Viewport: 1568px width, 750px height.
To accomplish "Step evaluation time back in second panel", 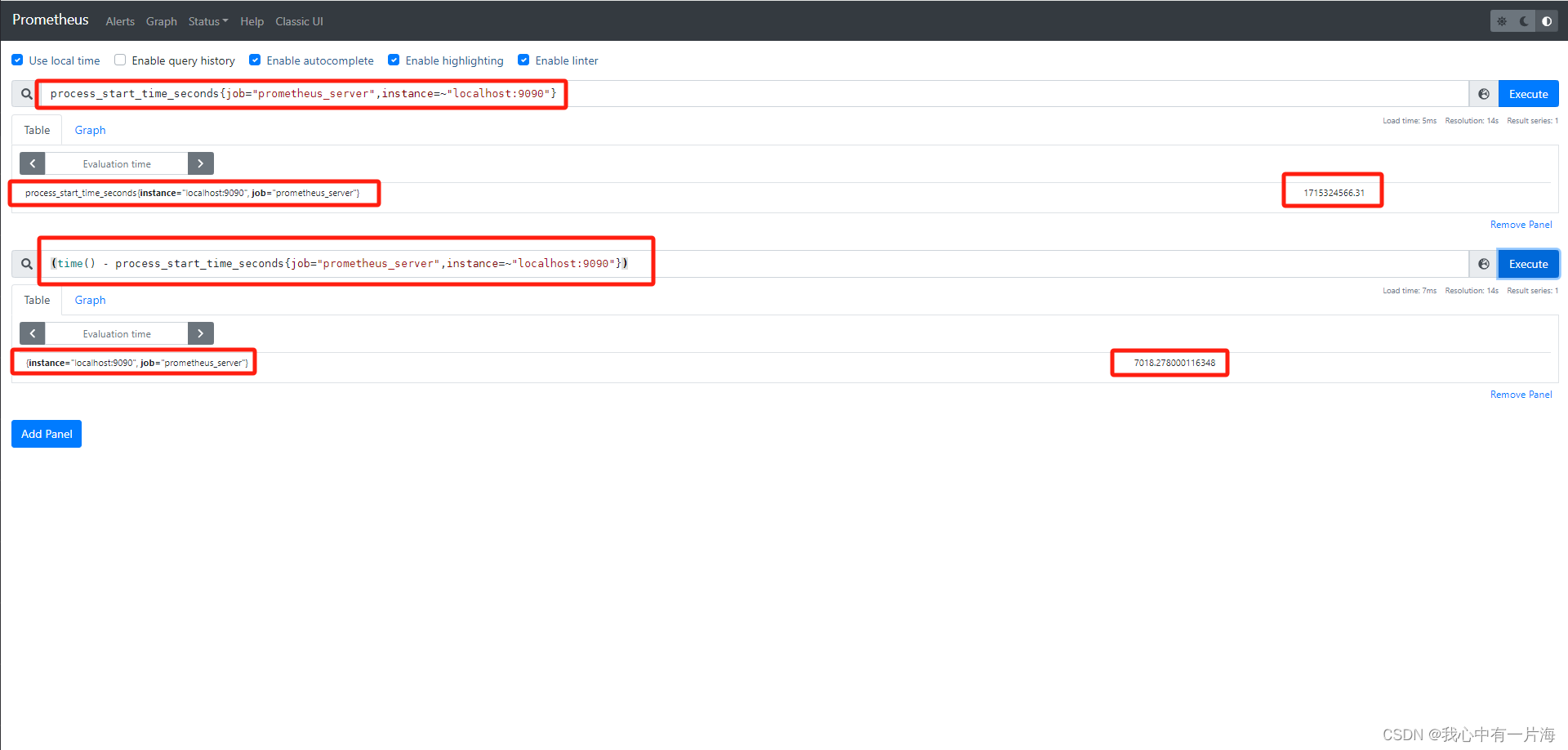I will (x=33, y=333).
